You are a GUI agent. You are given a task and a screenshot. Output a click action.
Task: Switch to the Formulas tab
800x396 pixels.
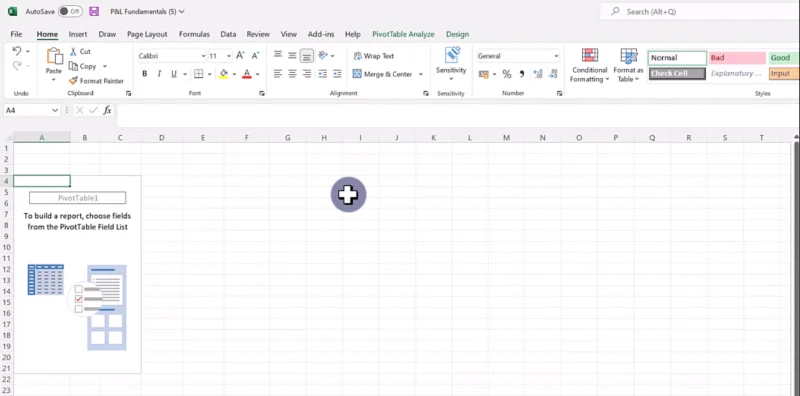194,34
